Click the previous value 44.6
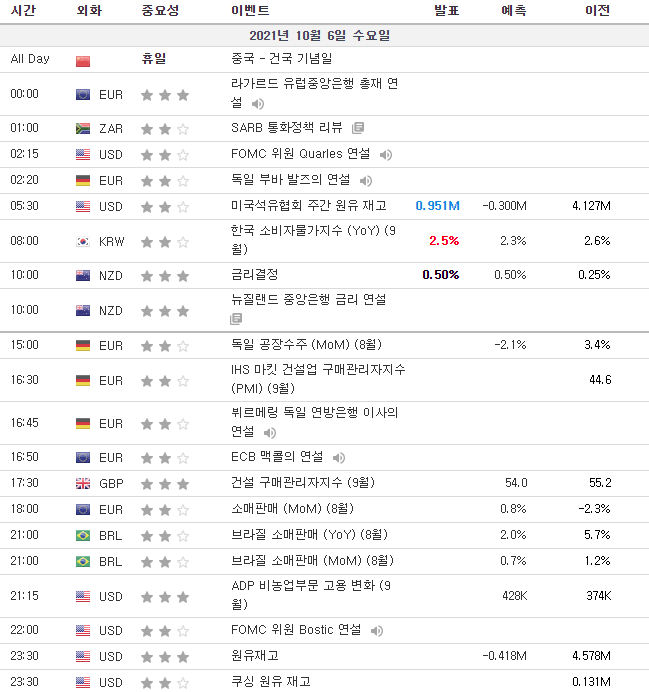This screenshot has height=692, width=649. (600, 380)
